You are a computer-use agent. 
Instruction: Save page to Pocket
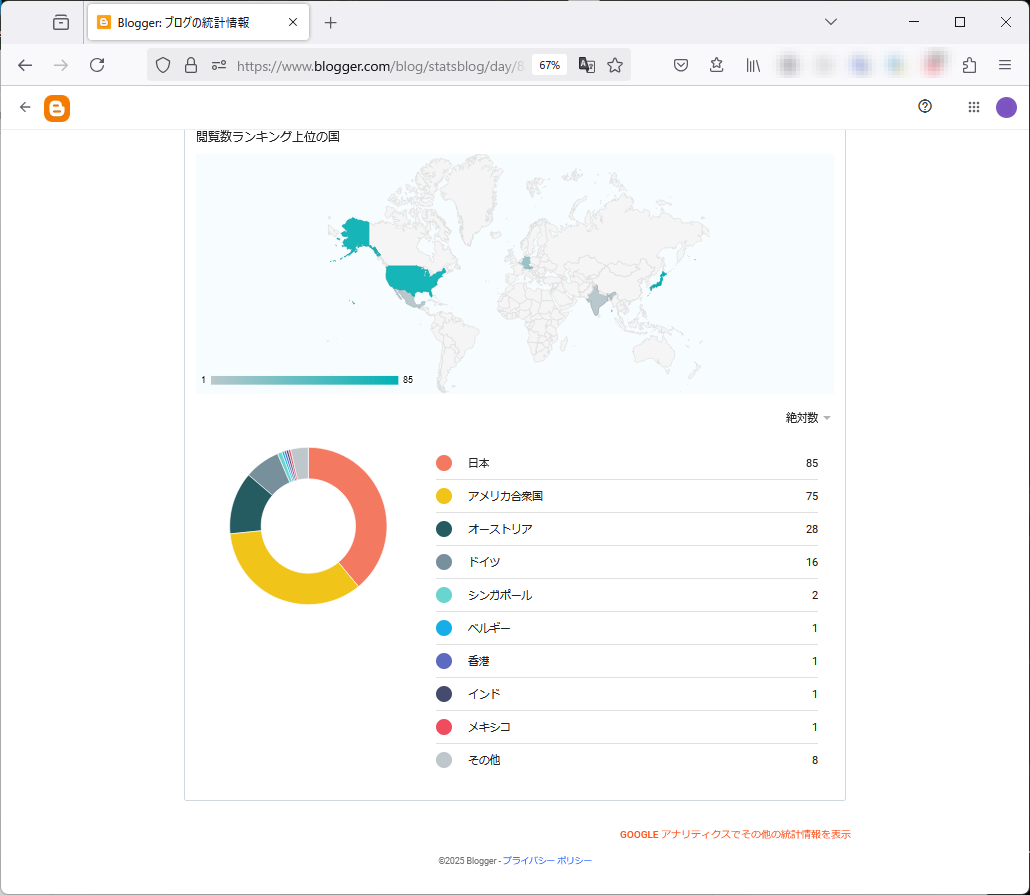pos(681,65)
